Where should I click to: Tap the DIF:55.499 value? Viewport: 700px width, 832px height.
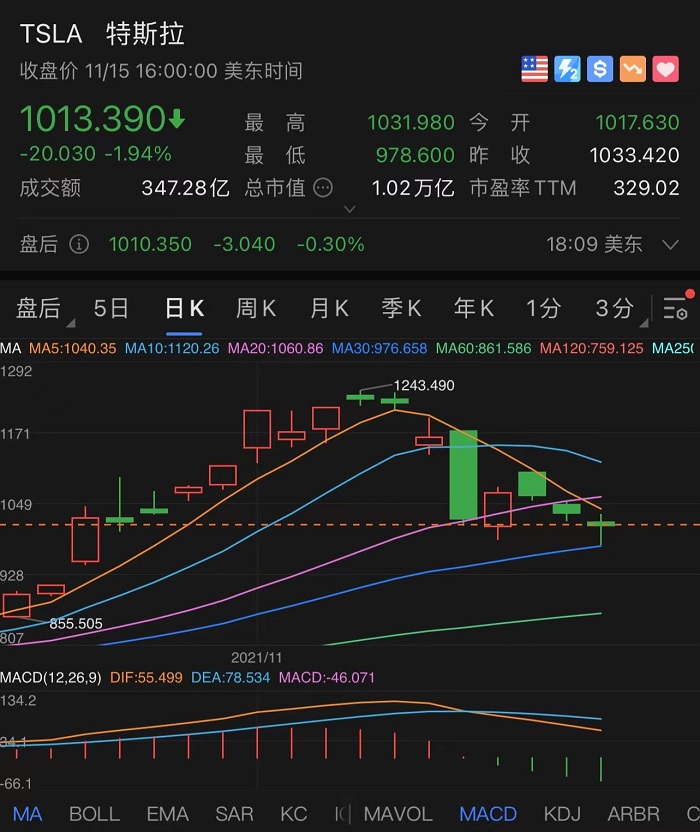[x=146, y=678]
